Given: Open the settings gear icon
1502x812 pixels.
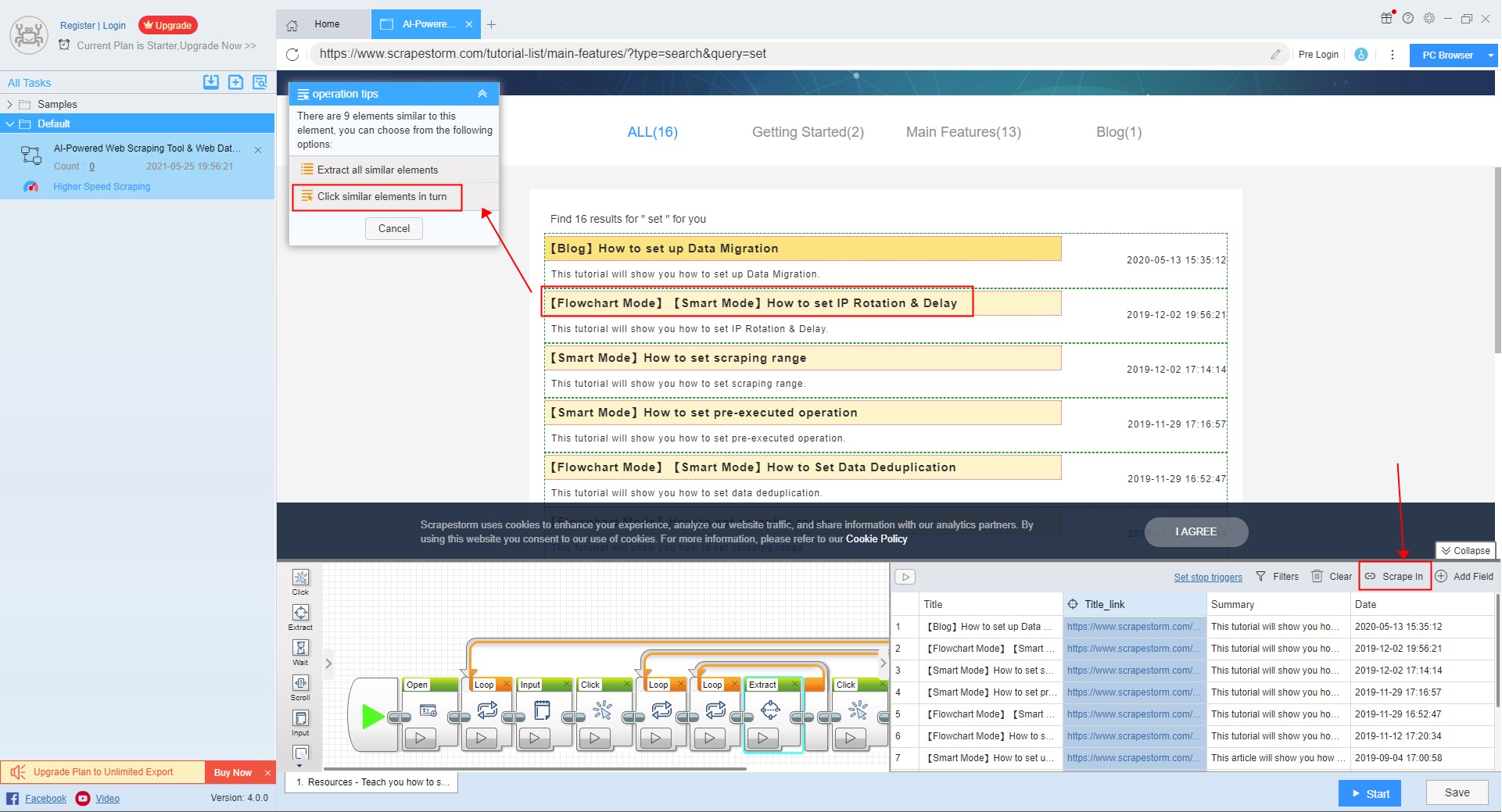Looking at the screenshot, I should (1429, 18).
